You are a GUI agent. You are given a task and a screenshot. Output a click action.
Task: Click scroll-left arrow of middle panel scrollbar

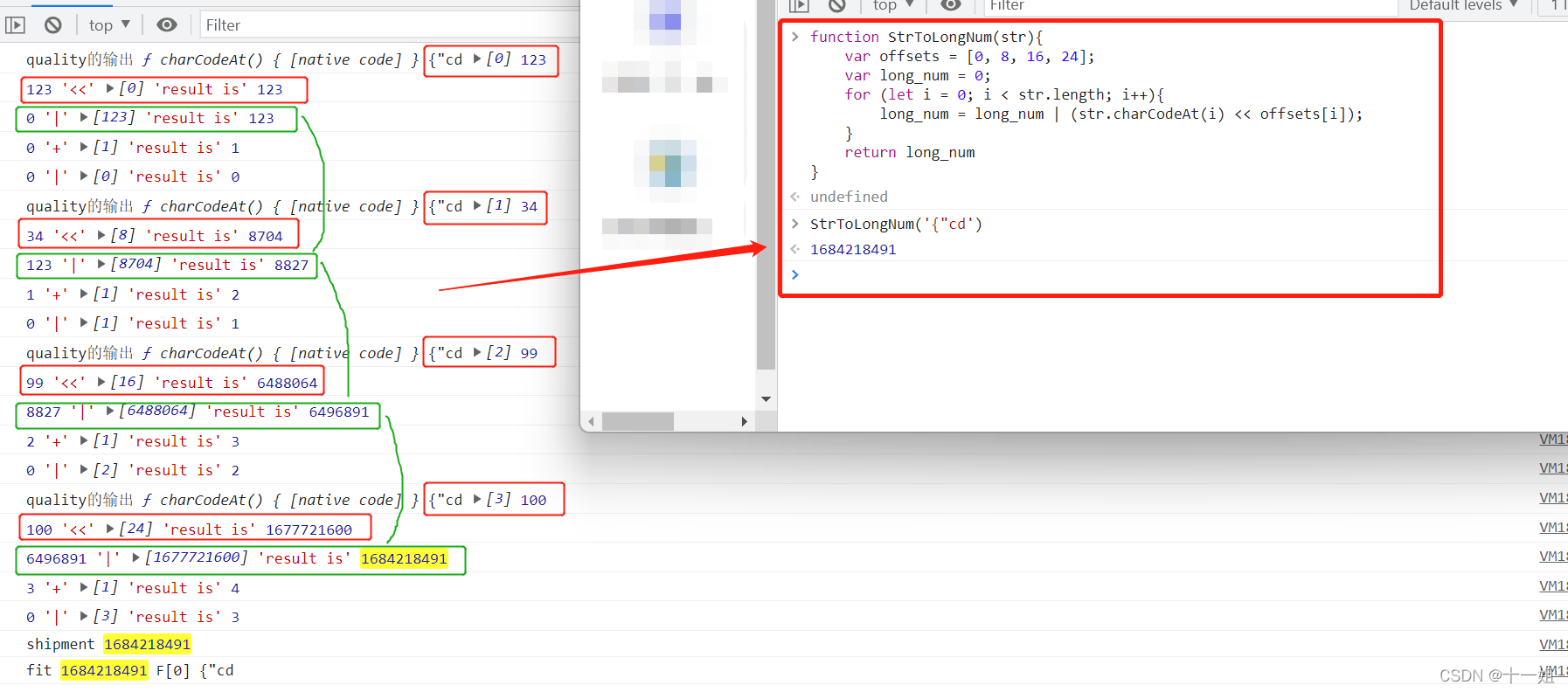pos(592,422)
